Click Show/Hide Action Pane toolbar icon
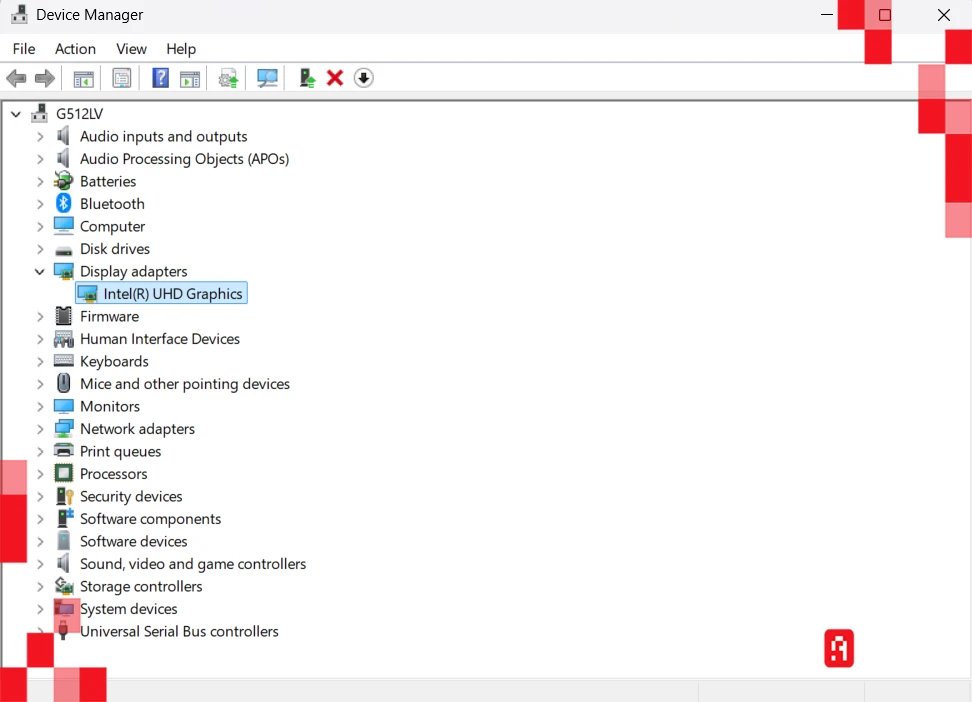Viewport: 972px width, 702px height. 190,79
